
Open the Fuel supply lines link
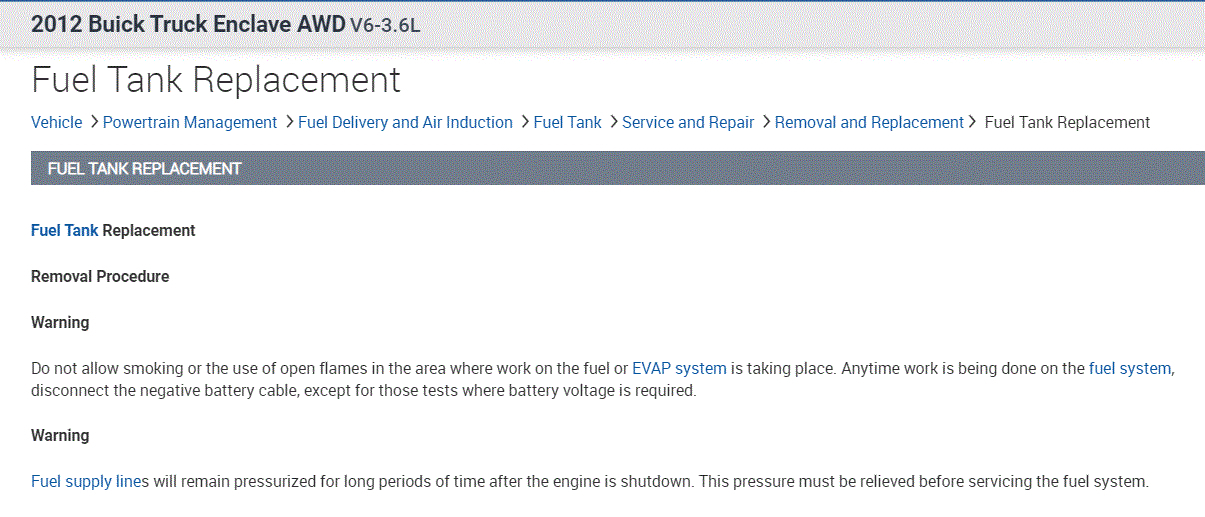pos(90,481)
